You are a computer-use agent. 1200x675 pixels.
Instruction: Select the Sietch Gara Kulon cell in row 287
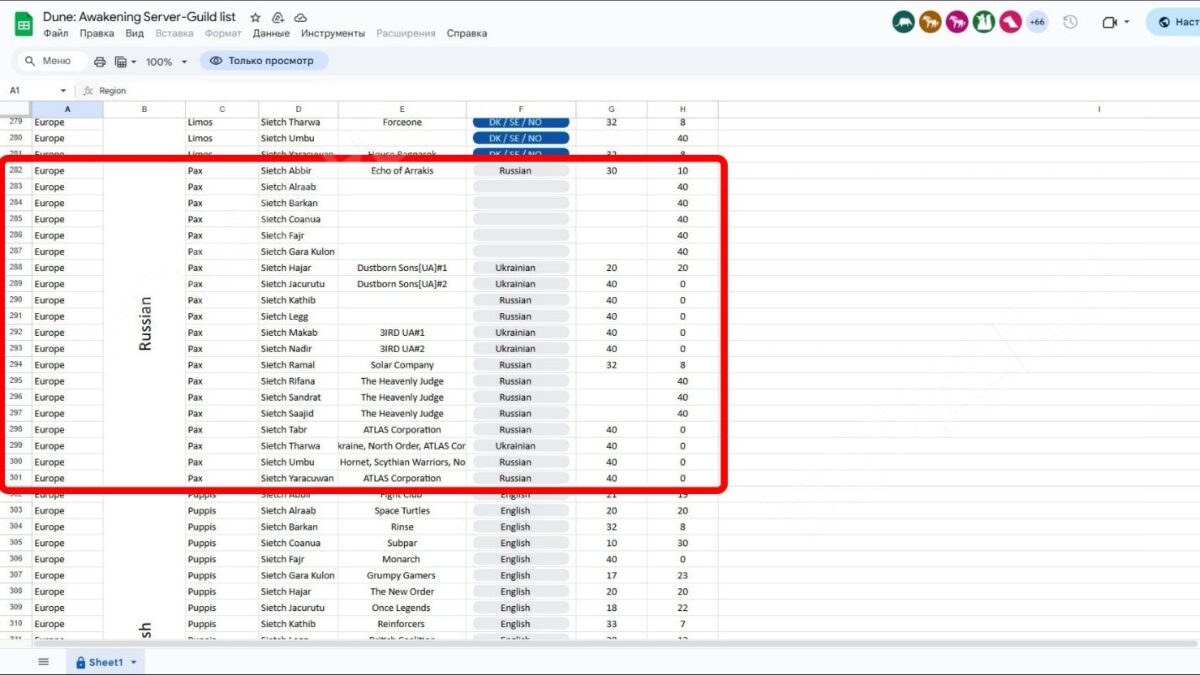coord(298,252)
